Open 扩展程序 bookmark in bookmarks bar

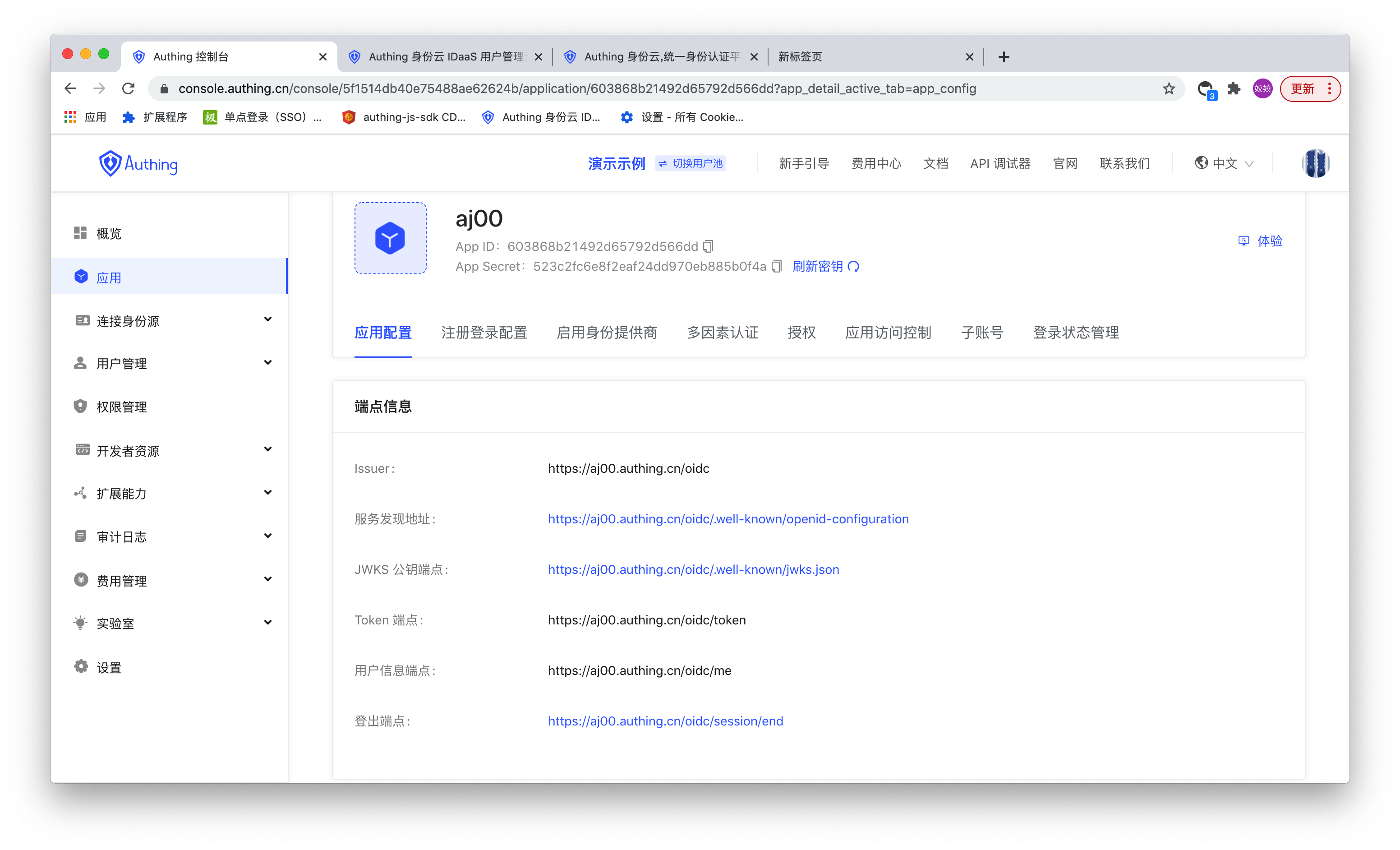coord(155,117)
